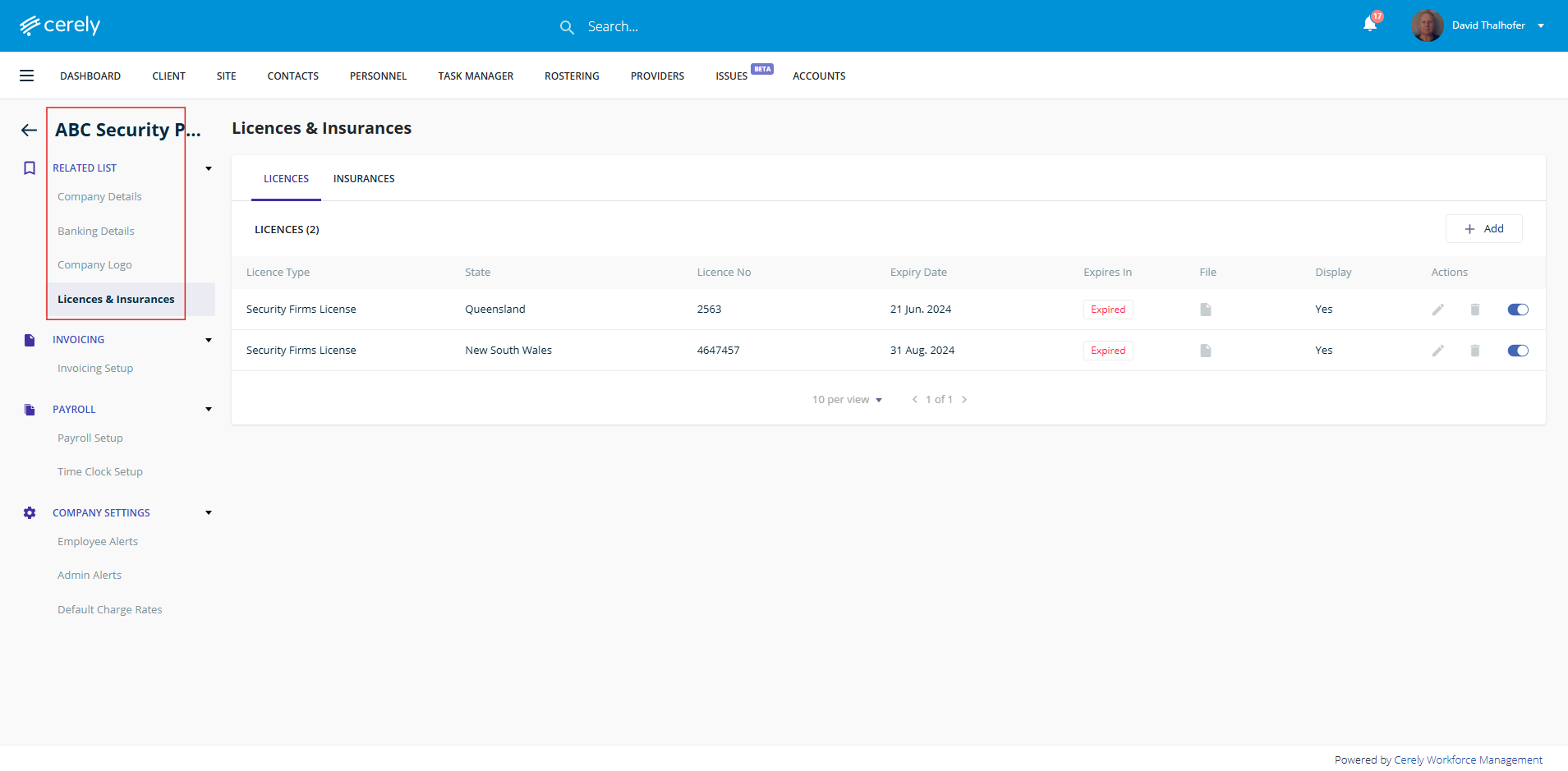Open Cerely Workforce Management footer link
Viewport: 1568px width, 771px height.
[x=1468, y=760]
